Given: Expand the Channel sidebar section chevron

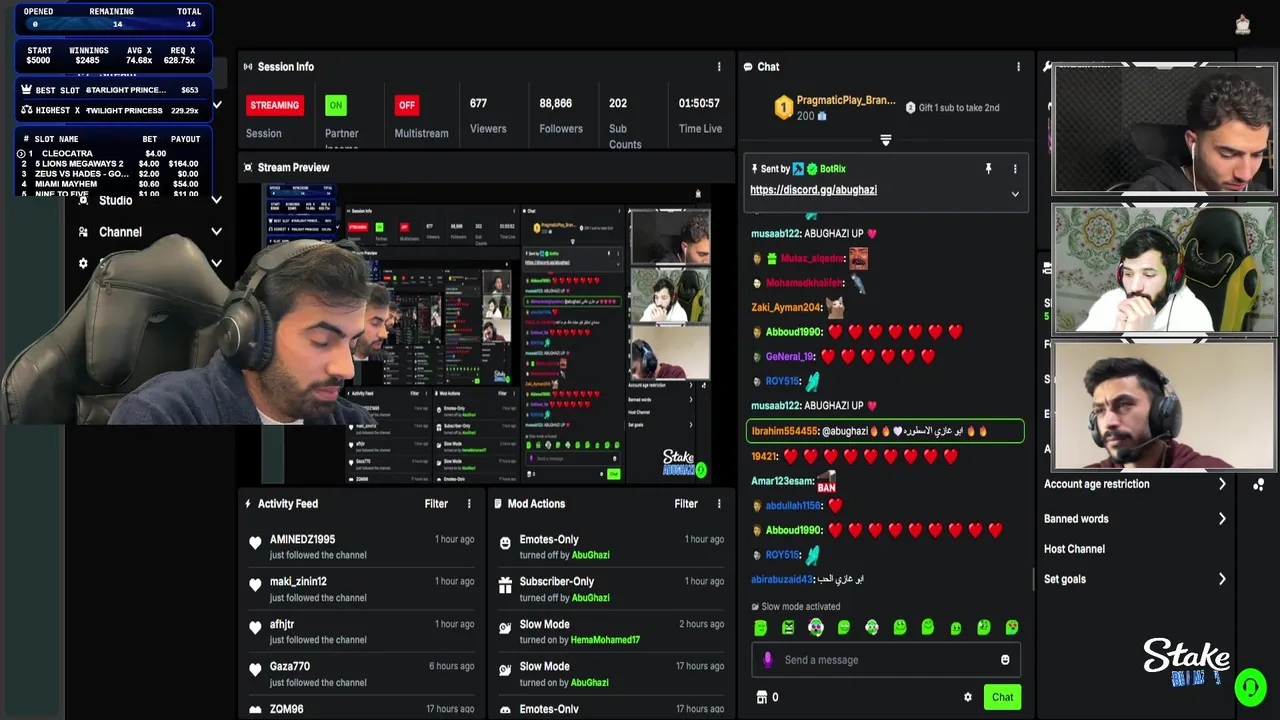Looking at the screenshot, I should click(x=216, y=232).
